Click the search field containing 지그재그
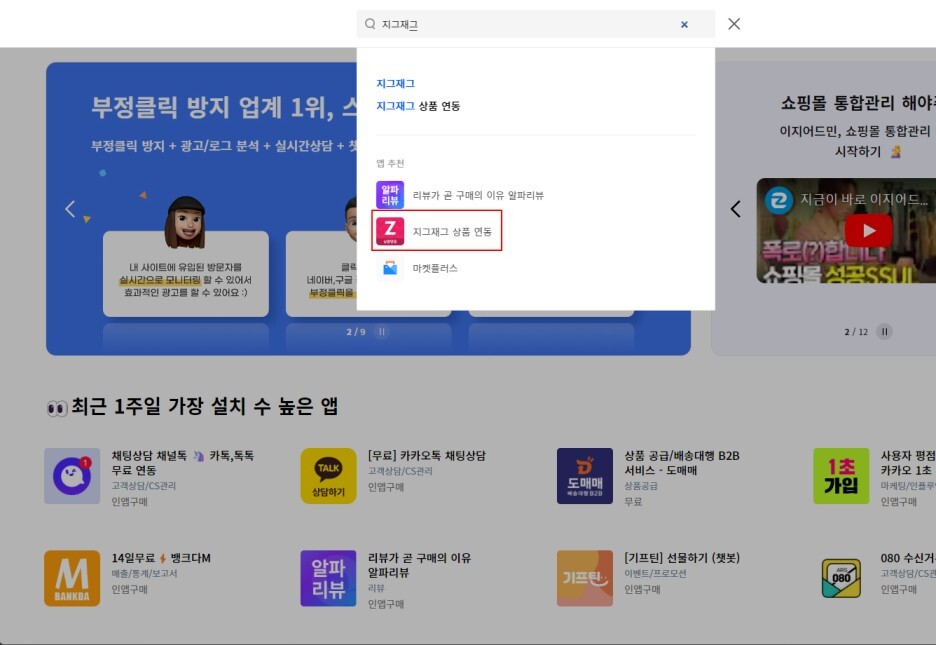 coord(535,24)
